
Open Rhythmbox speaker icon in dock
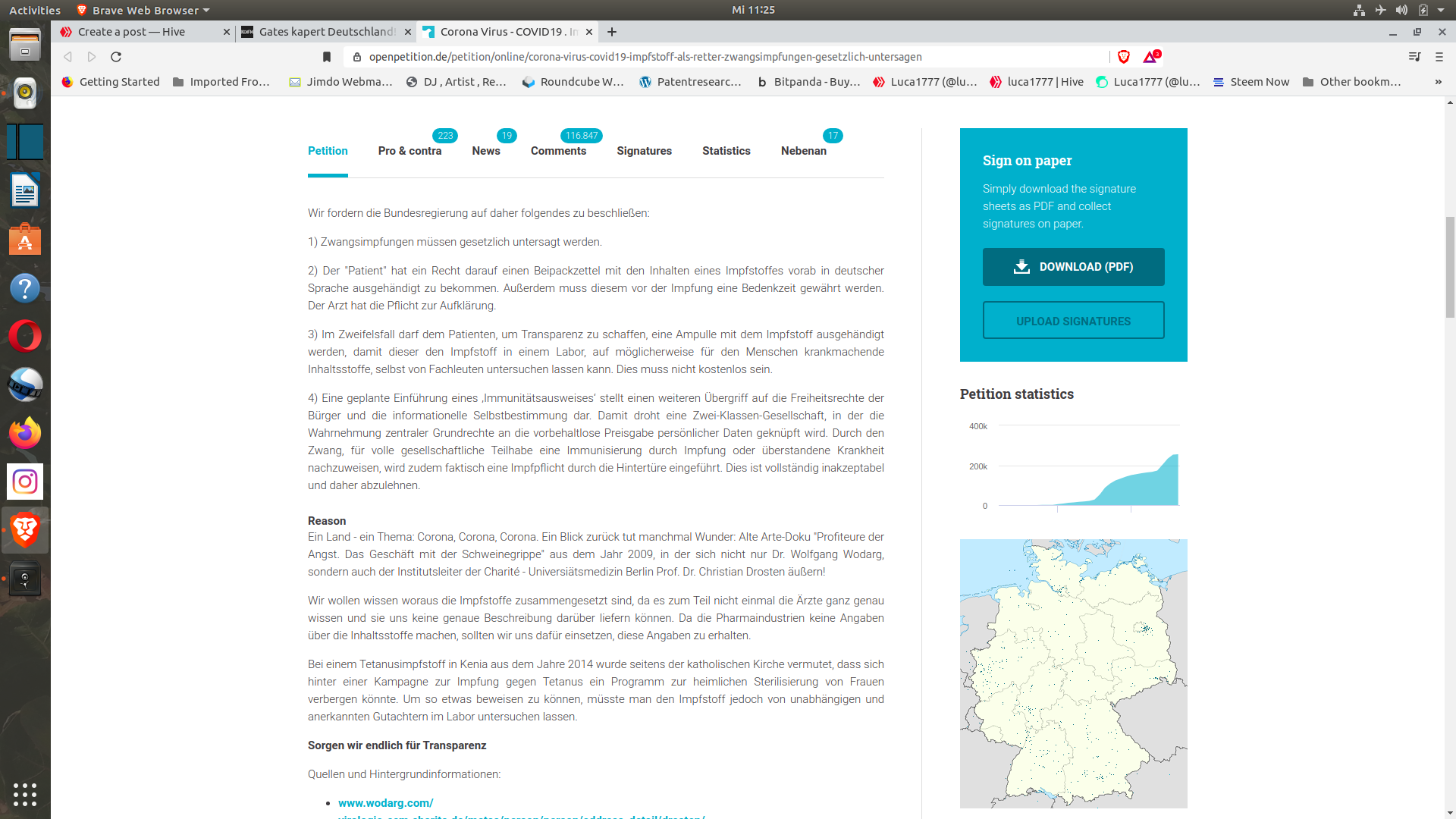pos(25,93)
